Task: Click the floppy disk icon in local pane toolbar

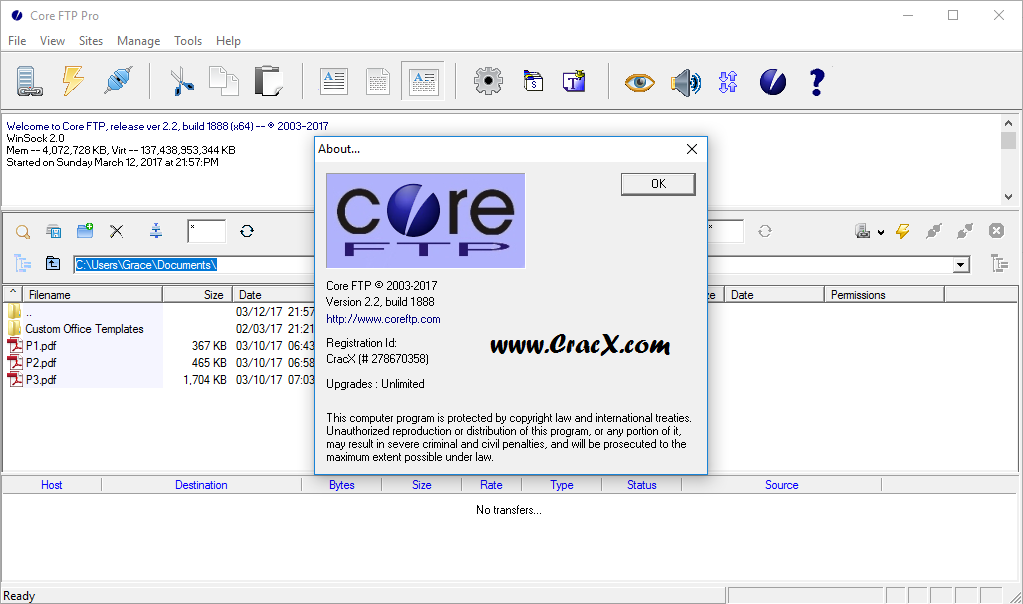Action: pyautogui.click(x=53, y=231)
